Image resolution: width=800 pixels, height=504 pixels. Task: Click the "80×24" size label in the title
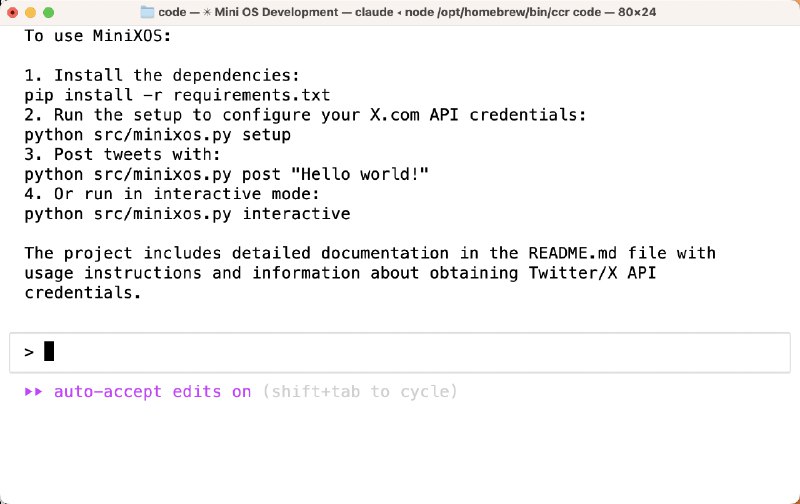(637, 12)
